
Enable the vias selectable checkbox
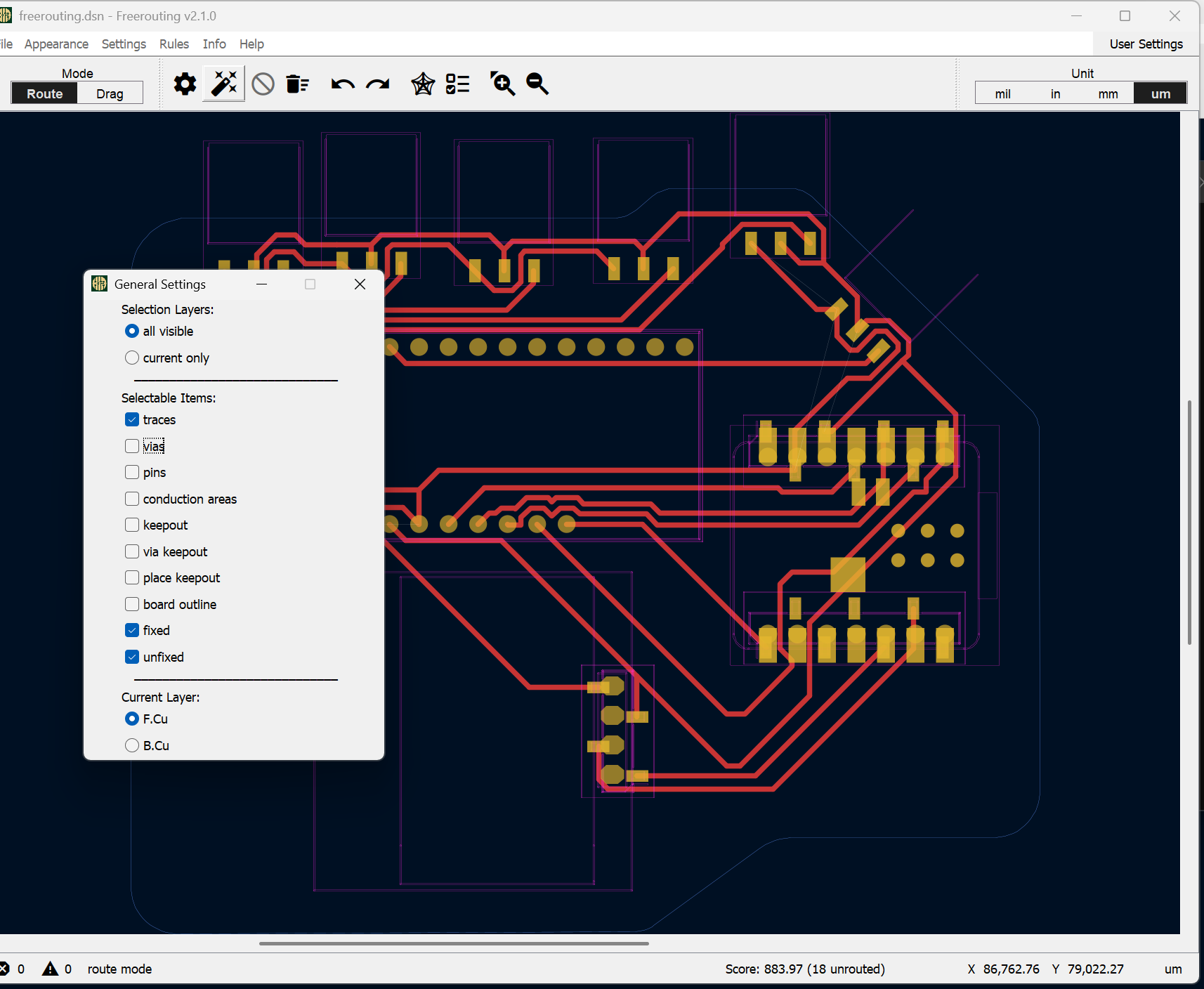point(132,446)
